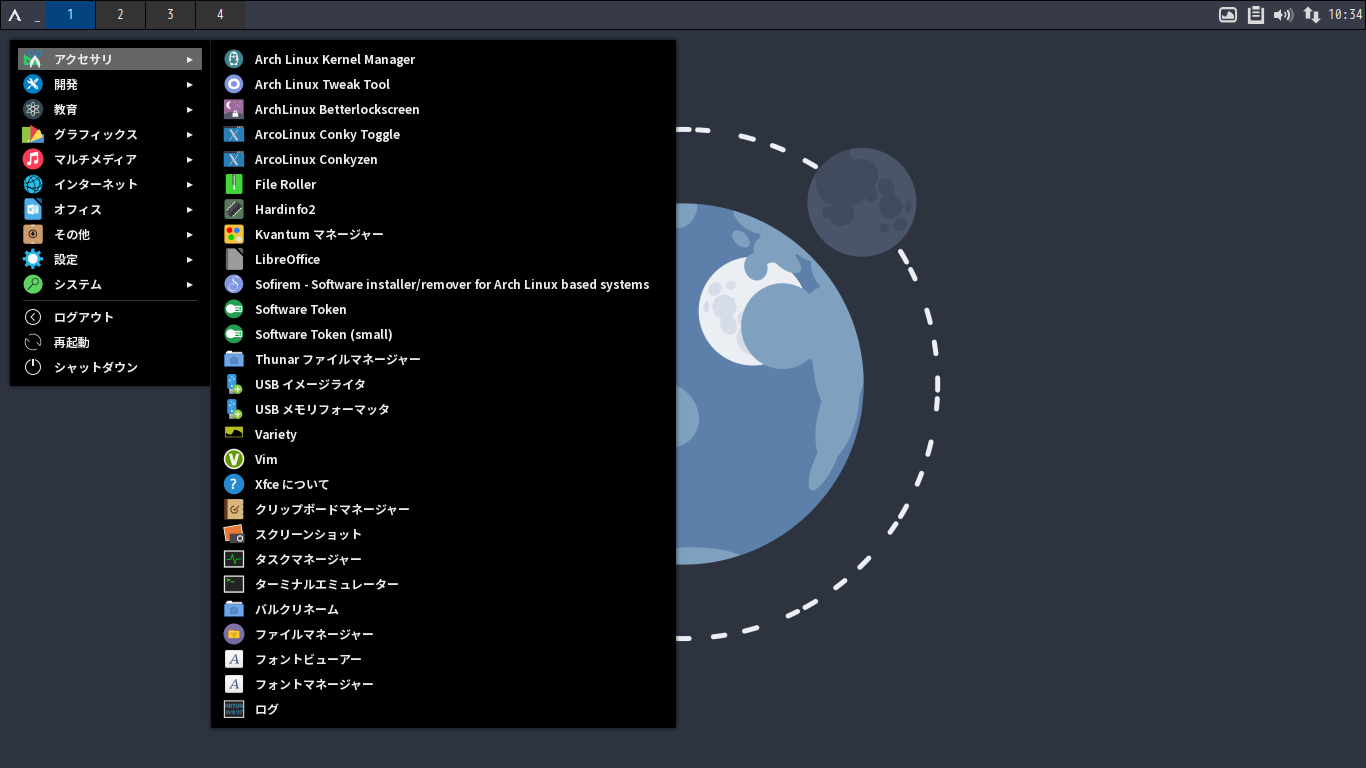Click the green Vim icon
This screenshot has width=1366, height=768.
click(234, 459)
